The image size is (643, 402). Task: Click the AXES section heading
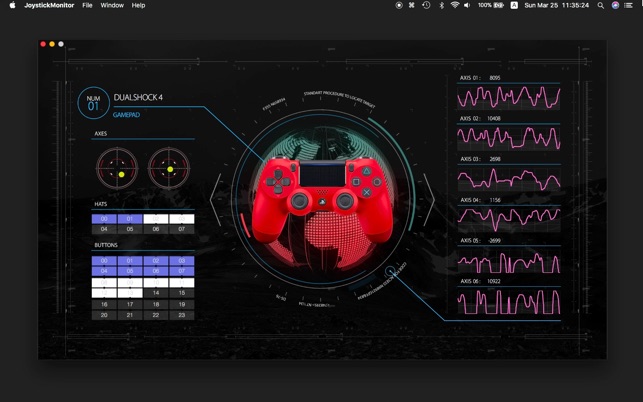click(100, 134)
